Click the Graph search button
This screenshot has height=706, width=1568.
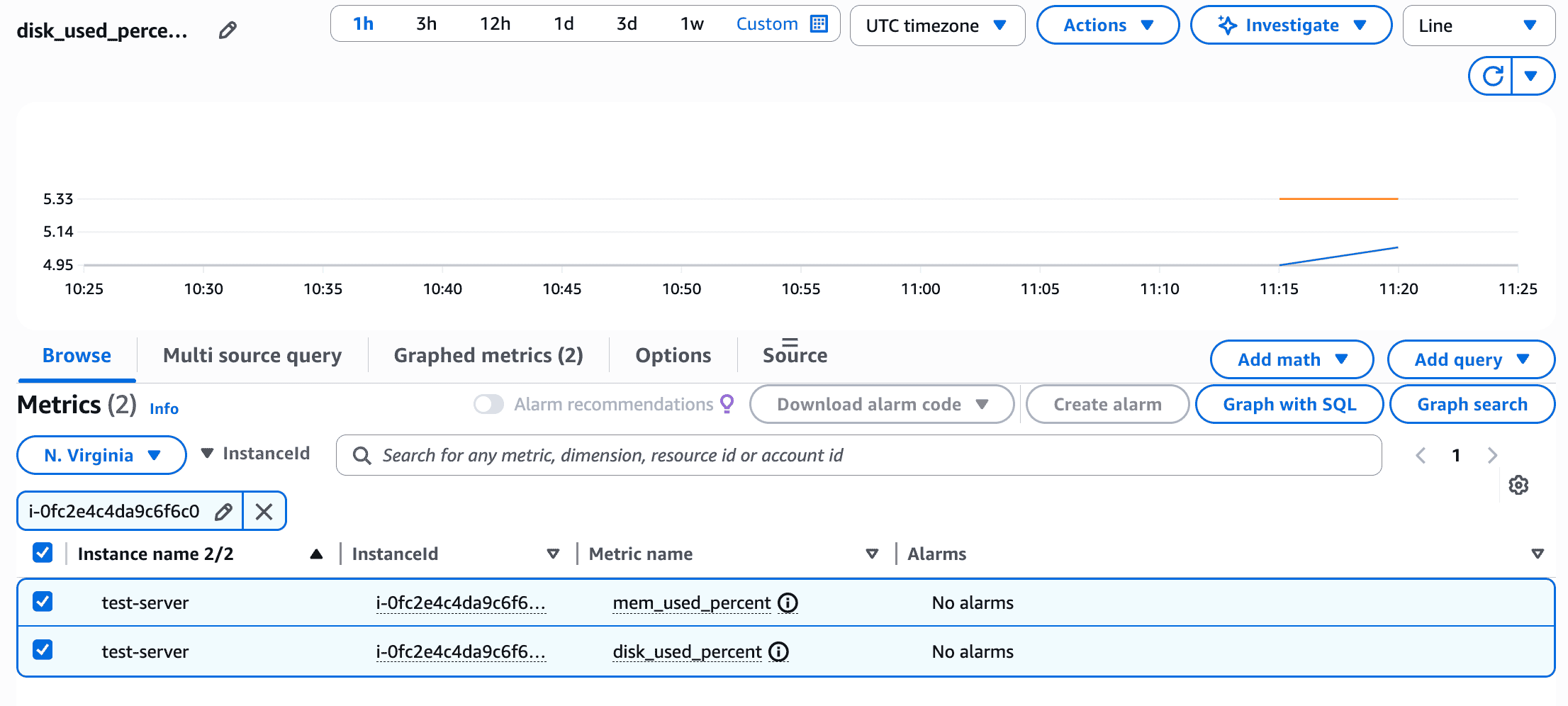pyautogui.click(x=1472, y=404)
